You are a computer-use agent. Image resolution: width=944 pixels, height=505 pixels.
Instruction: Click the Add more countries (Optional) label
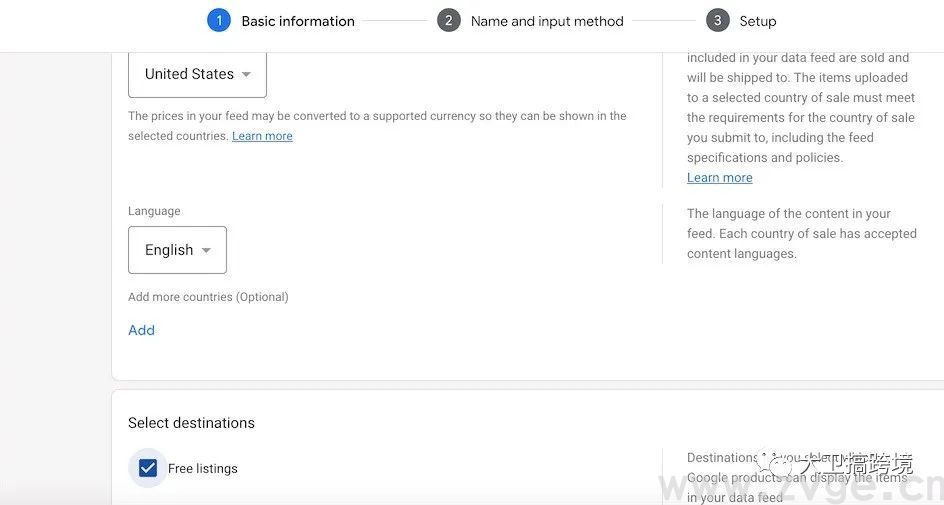[208, 297]
